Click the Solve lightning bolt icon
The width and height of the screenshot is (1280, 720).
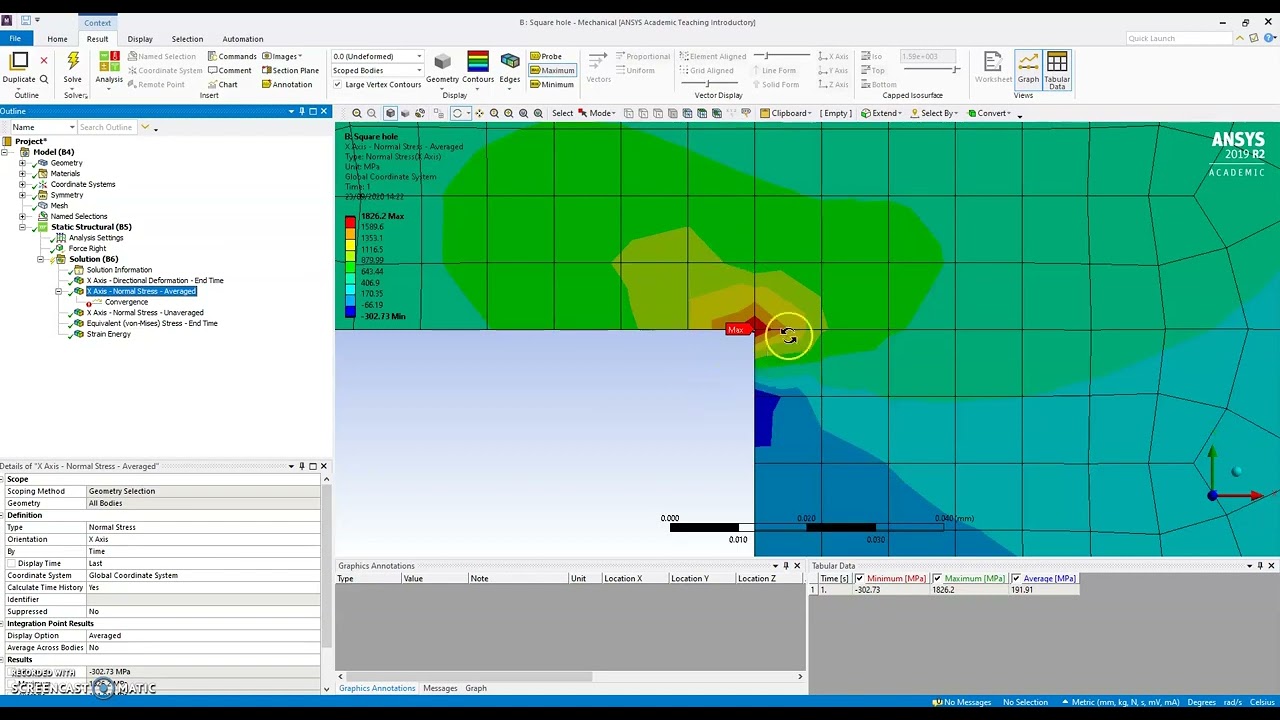pyautogui.click(x=73, y=62)
